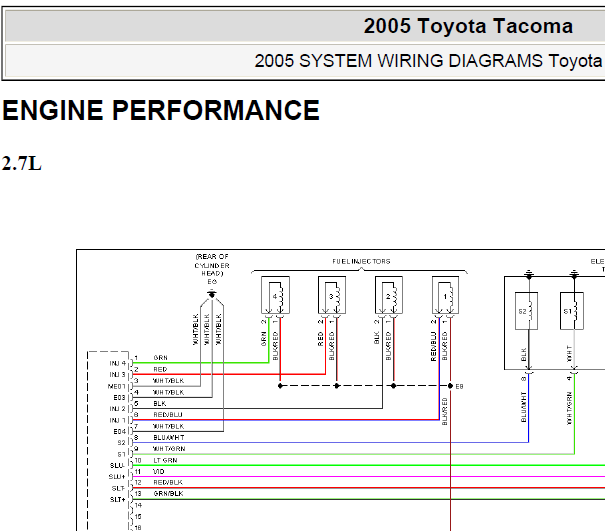
Task: Click the "BLU/WHT" wire label at pin 8
Action: pyautogui.click(x=169, y=437)
